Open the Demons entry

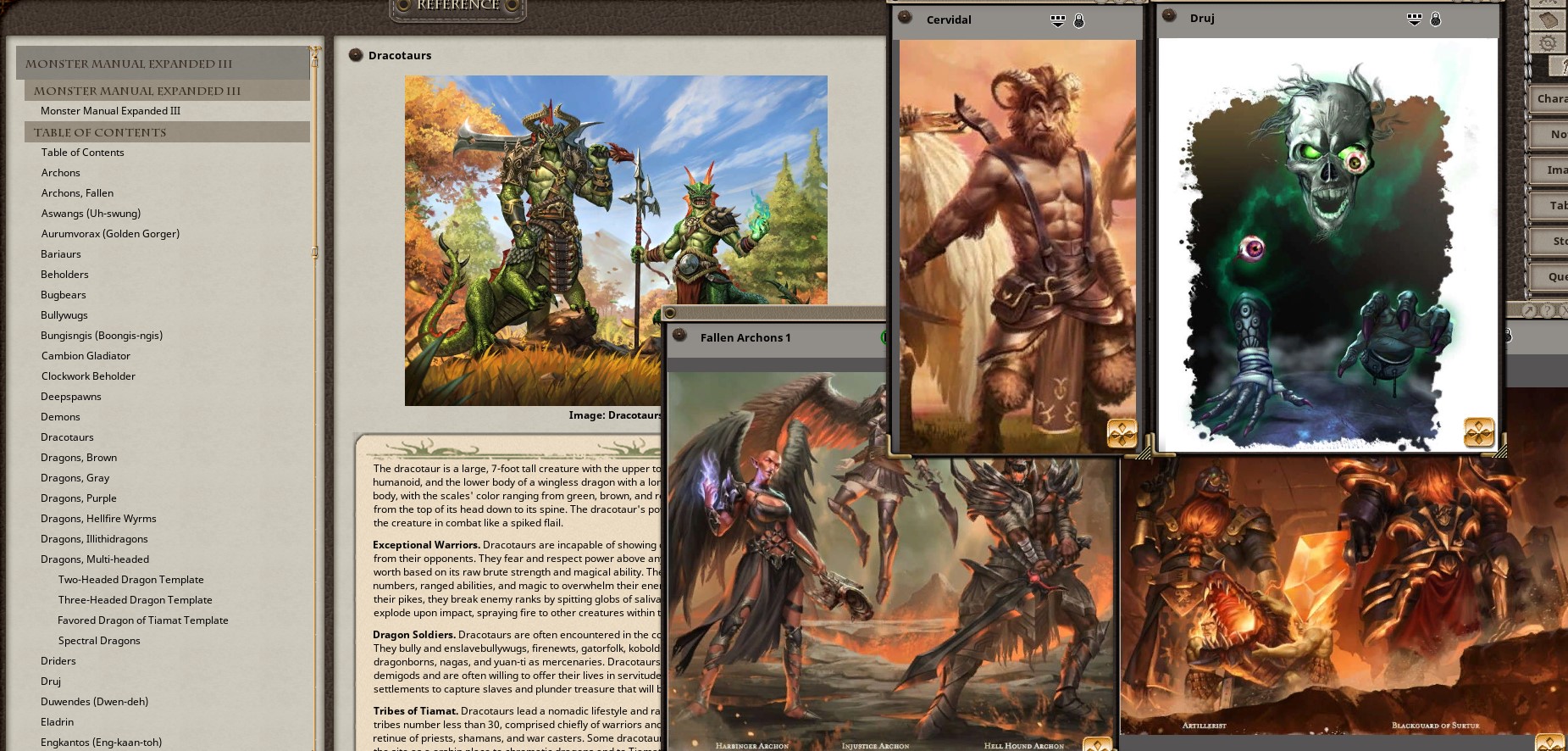pyautogui.click(x=60, y=417)
